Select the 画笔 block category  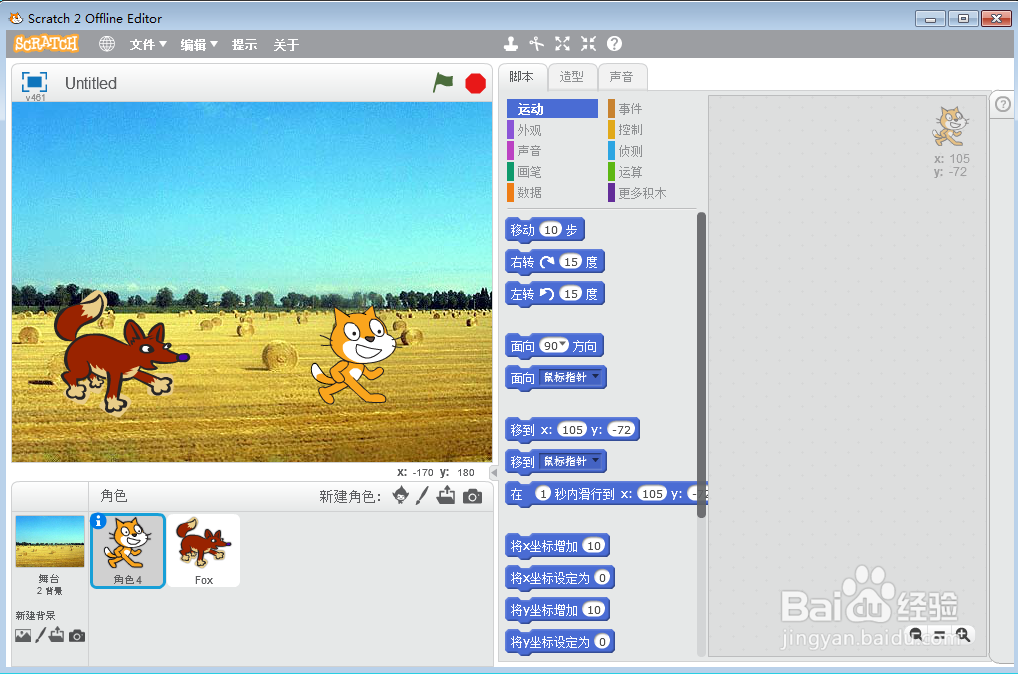(552, 171)
